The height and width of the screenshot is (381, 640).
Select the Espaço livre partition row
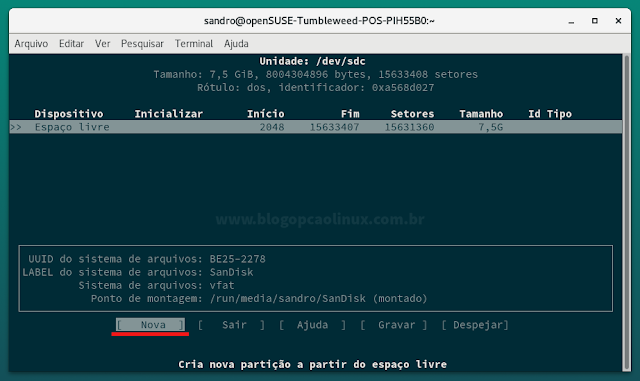pyautogui.click(x=316, y=127)
